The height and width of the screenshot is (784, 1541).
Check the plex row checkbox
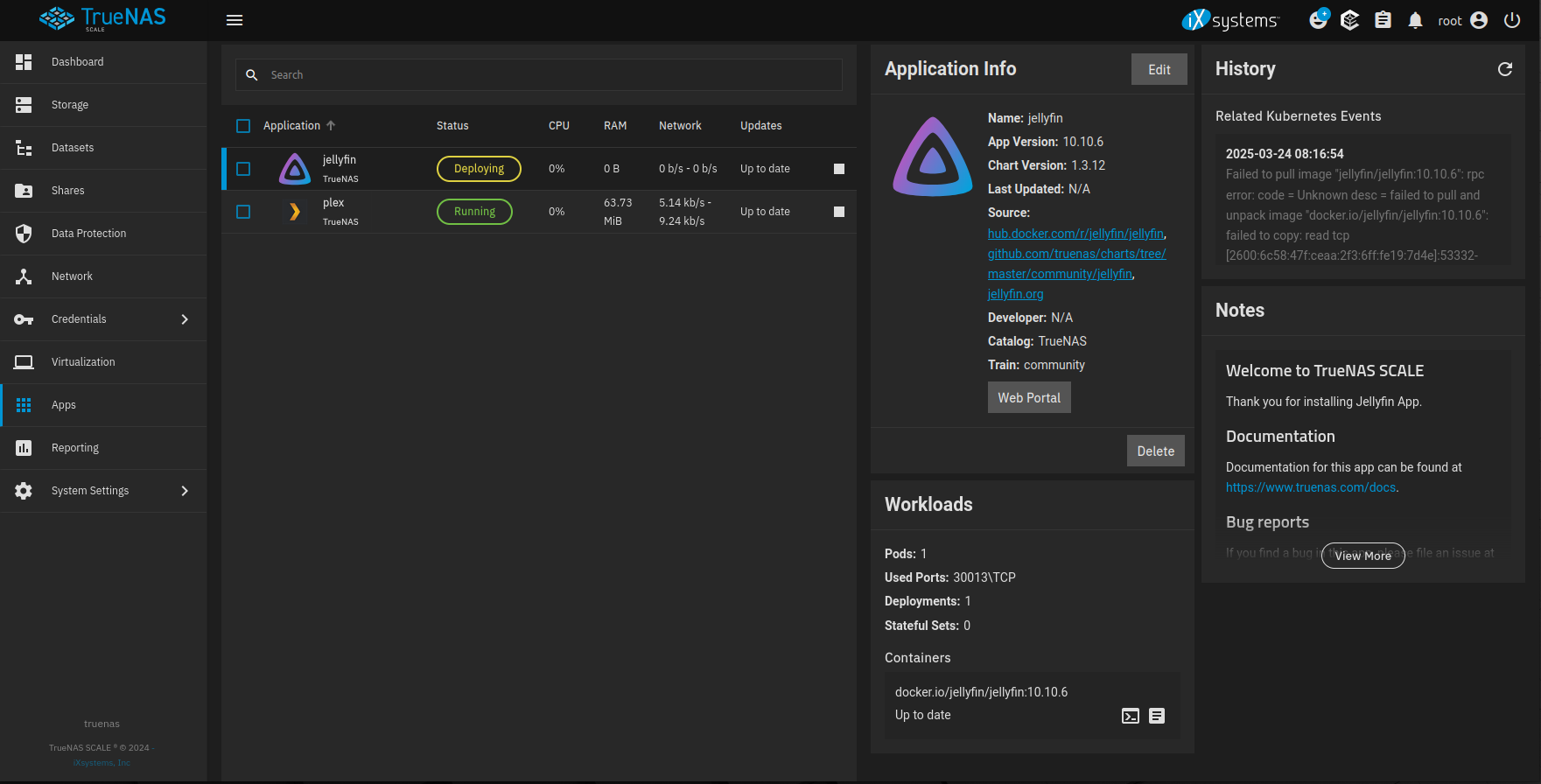click(x=243, y=212)
